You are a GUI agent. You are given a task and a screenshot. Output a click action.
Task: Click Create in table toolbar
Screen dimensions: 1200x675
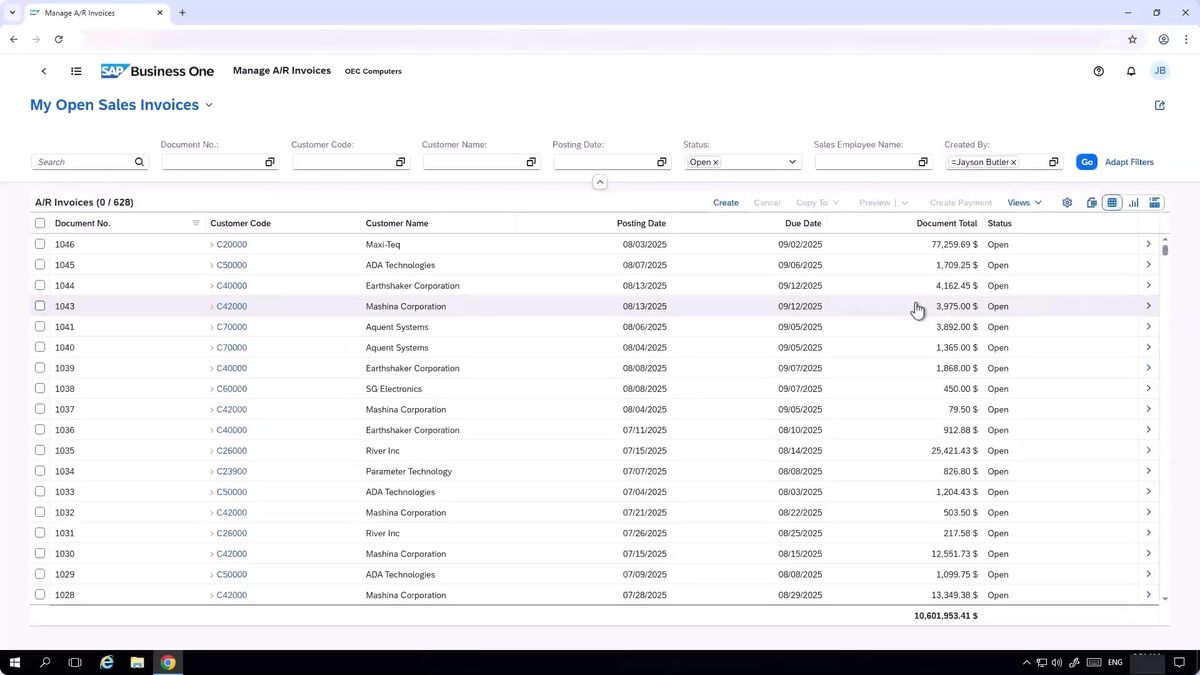point(726,203)
